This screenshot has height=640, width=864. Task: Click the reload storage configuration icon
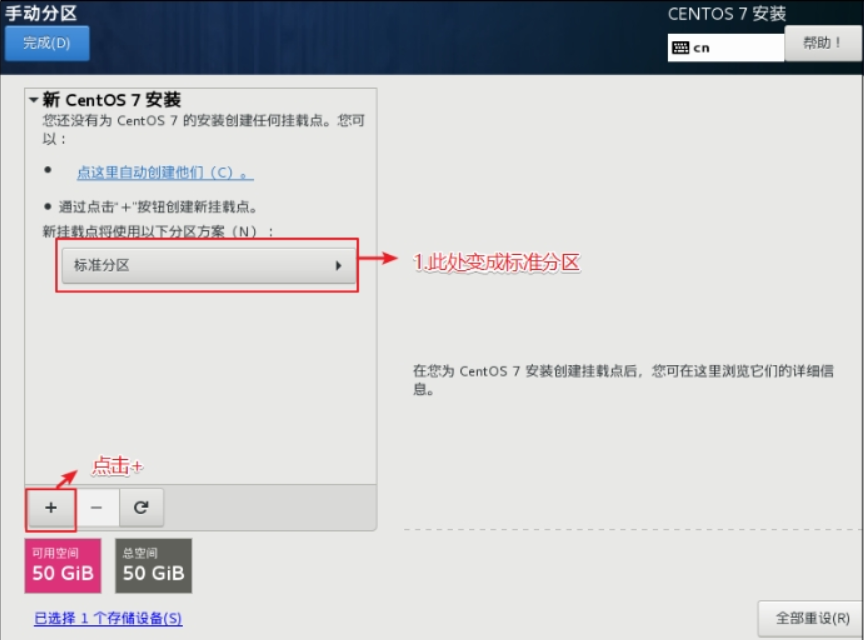pos(141,507)
